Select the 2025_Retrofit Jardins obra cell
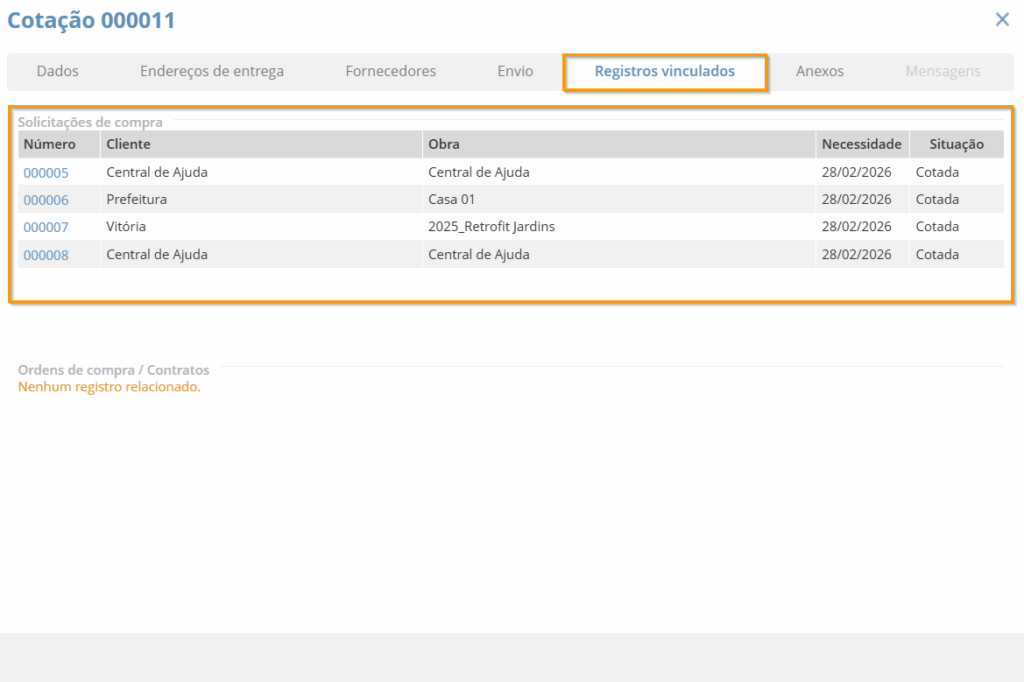Screen dimensions: 1024x682 point(491,227)
